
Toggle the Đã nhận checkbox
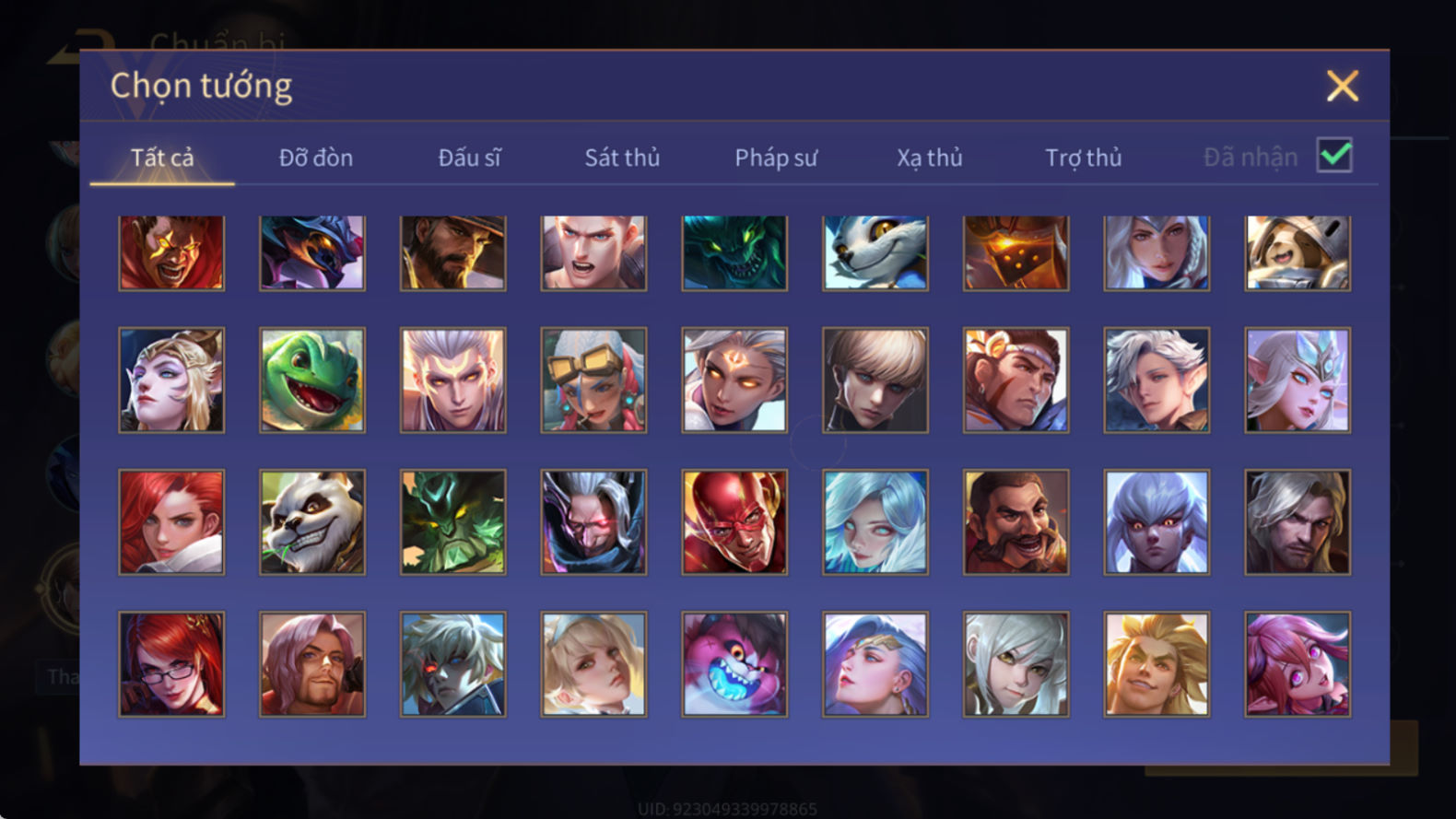click(x=1334, y=155)
